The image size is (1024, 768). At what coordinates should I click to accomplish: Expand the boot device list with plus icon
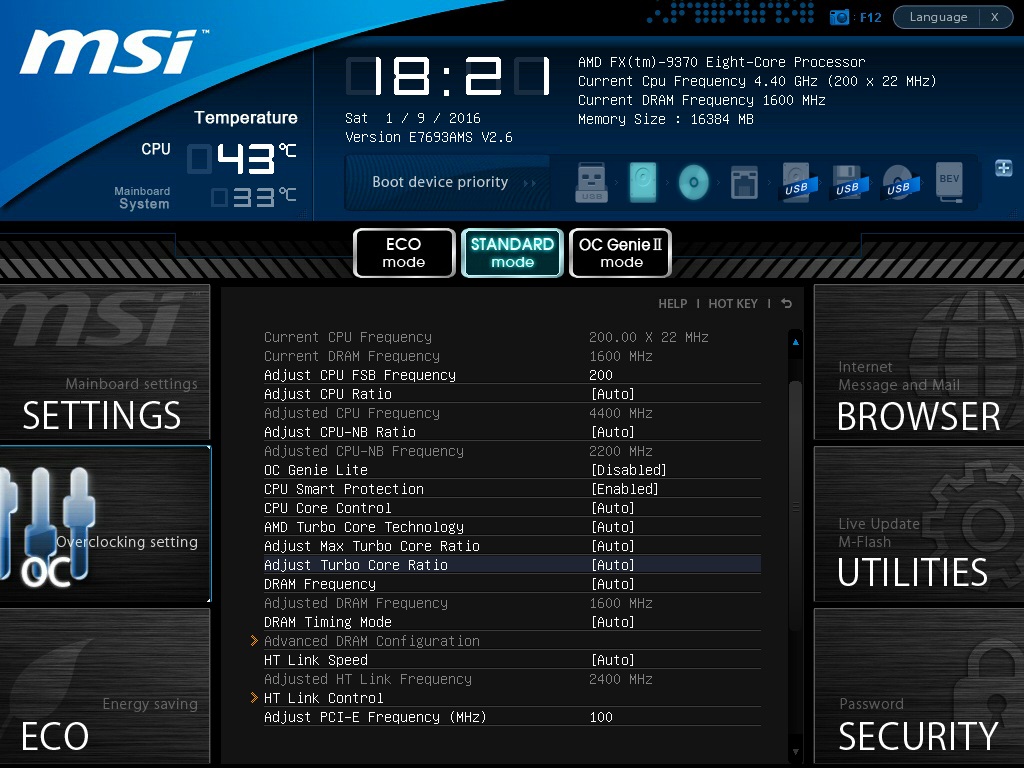click(1004, 168)
